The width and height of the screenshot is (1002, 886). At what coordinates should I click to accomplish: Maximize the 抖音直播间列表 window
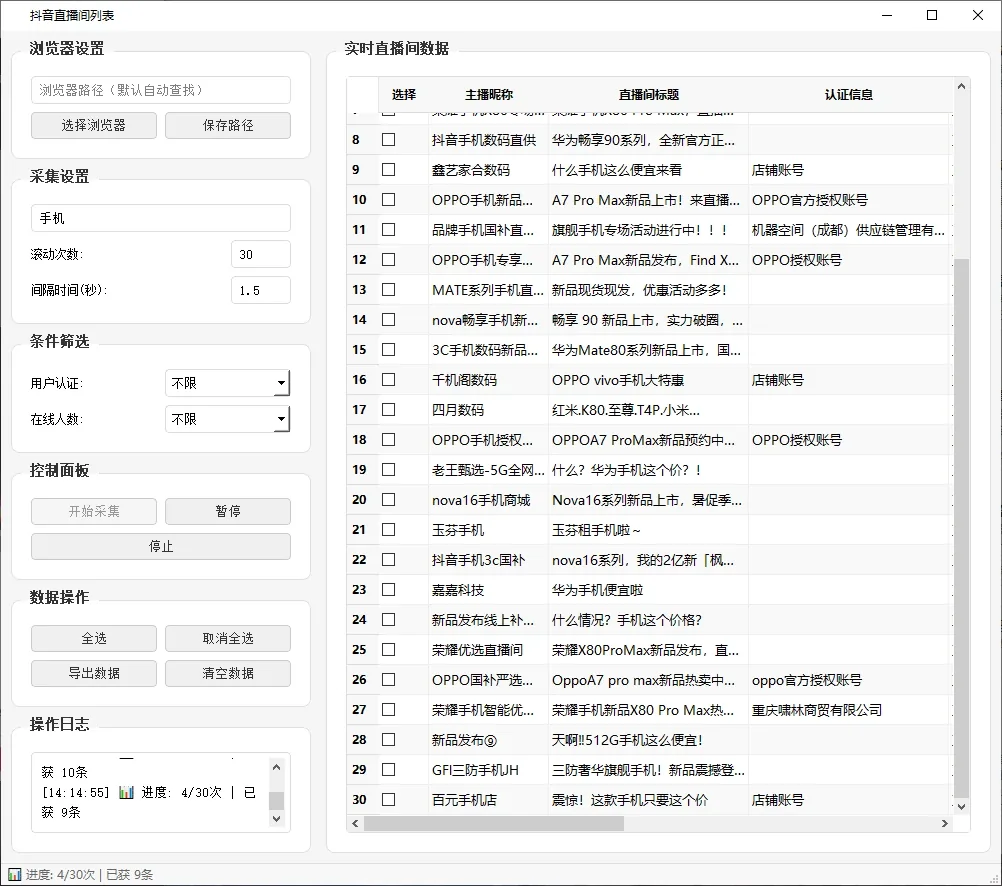[932, 15]
